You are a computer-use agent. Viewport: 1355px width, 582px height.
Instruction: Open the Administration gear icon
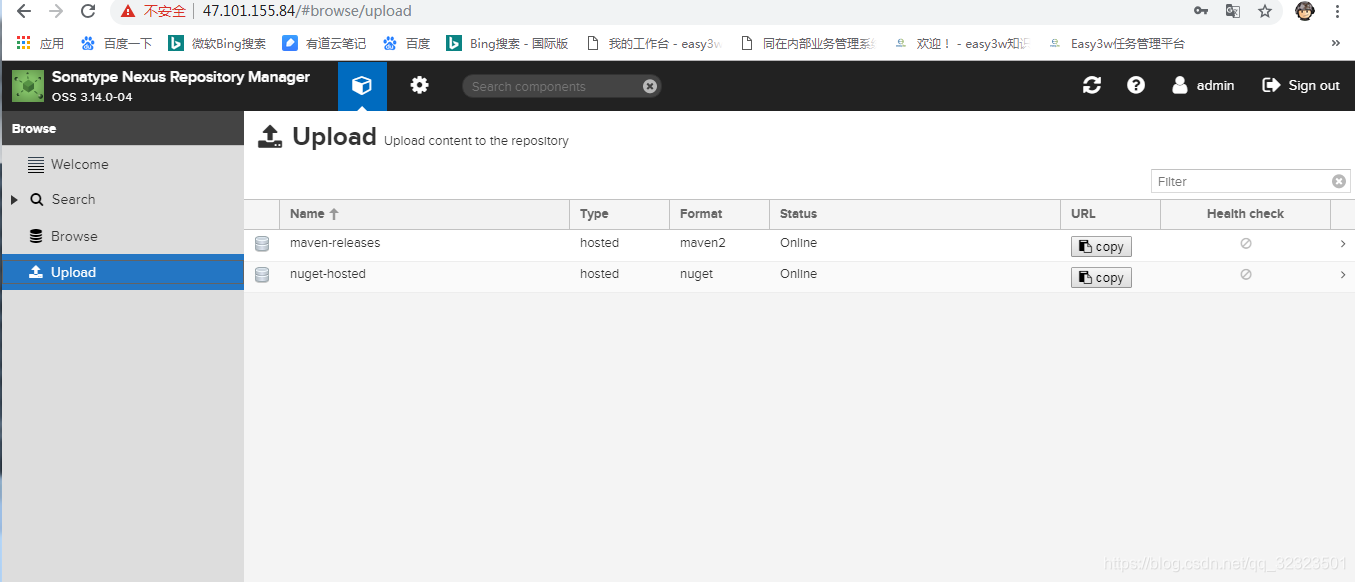[x=420, y=86]
